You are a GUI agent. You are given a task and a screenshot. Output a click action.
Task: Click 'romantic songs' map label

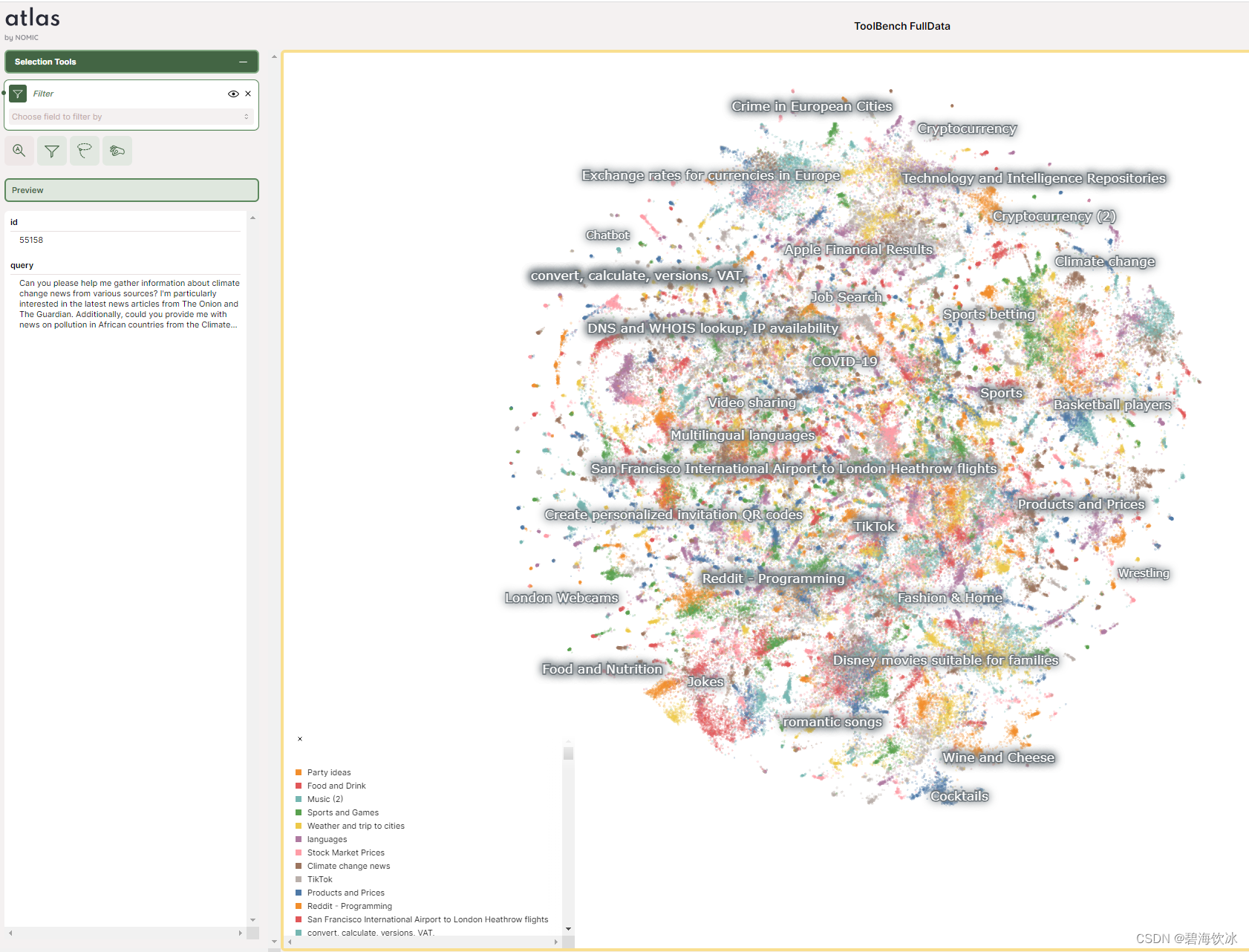[x=832, y=722]
